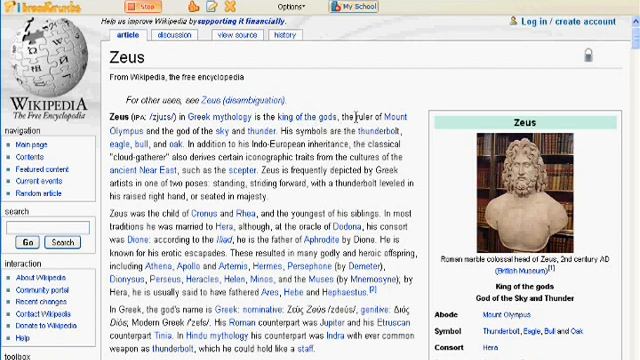Open Random article link
Viewport: 640px width, 360px height.
38,193
